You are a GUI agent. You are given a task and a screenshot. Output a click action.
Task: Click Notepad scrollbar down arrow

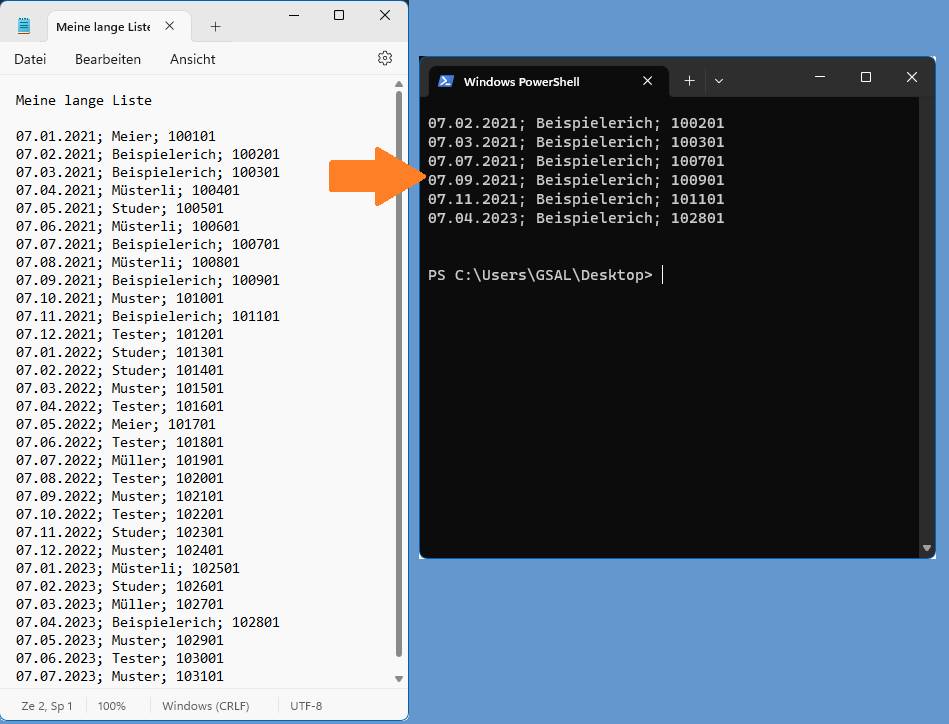click(x=399, y=679)
